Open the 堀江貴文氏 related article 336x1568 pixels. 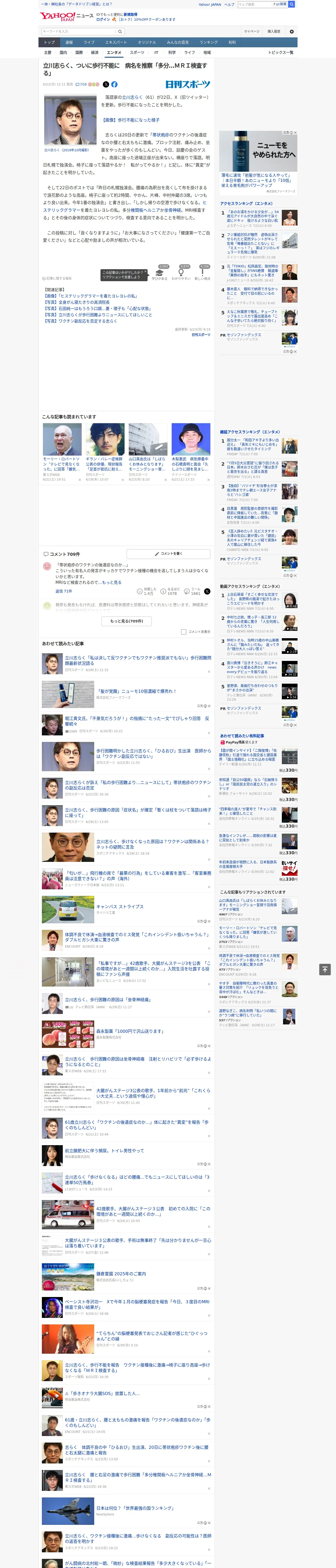point(126,724)
